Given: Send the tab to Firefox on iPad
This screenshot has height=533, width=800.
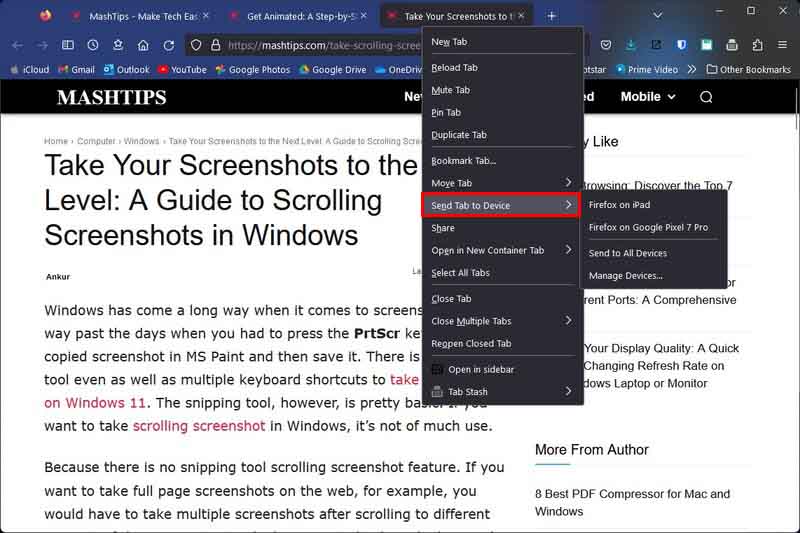Looking at the screenshot, I should (x=654, y=205).
